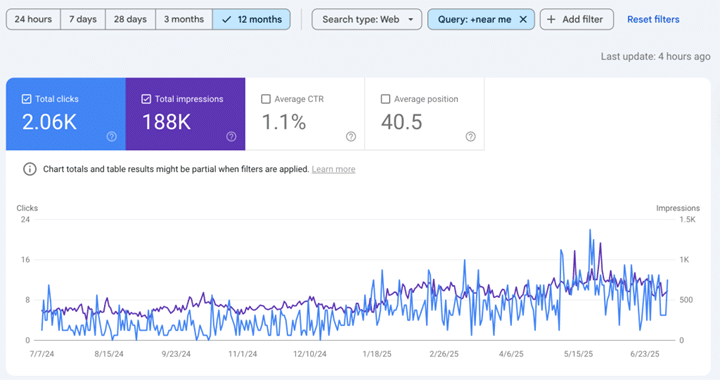Viewport: 720px width, 380px height.
Task: Enable the Average CTR checkbox
Action: [266, 99]
